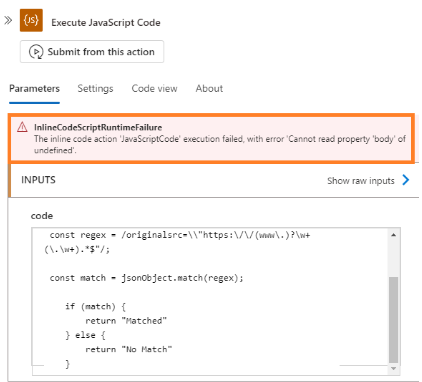Viewport: 422px width, 382px height.
Task: Click the Execute JavaScript Code title
Action: 106,22
